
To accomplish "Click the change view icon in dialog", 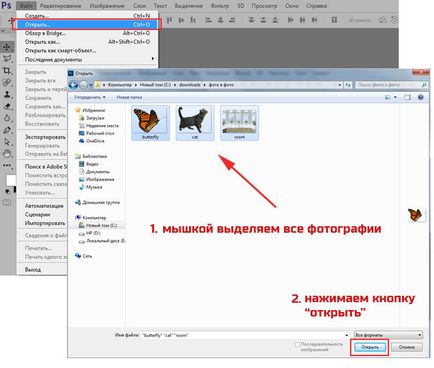I will pyautogui.click(x=388, y=97).
